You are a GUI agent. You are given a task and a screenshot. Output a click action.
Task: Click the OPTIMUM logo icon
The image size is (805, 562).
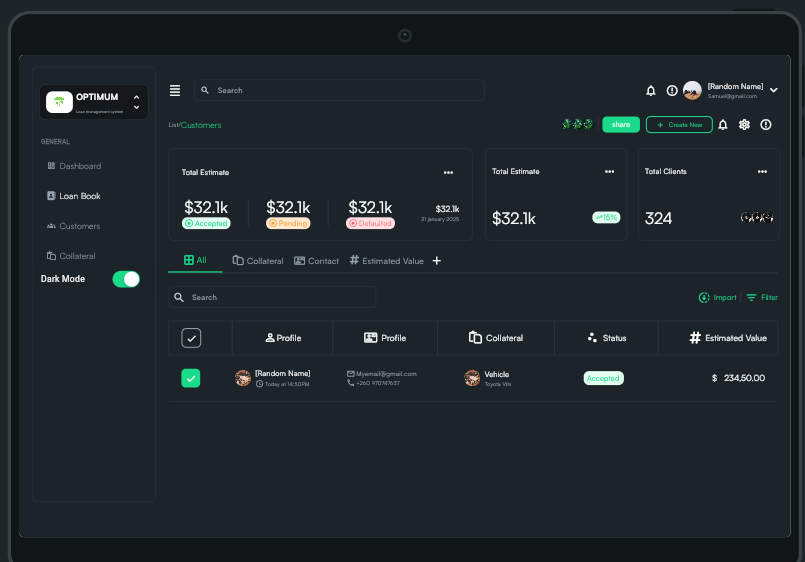pyautogui.click(x=59, y=102)
